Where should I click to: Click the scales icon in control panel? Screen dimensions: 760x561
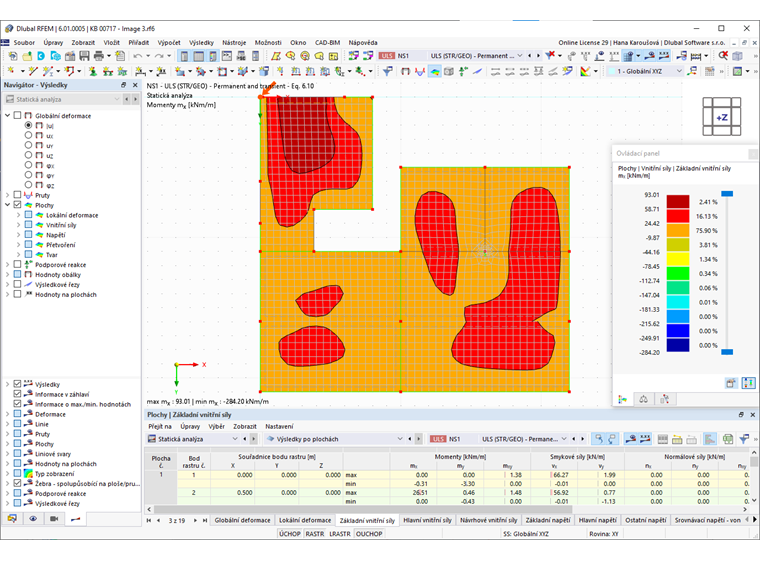pos(644,399)
